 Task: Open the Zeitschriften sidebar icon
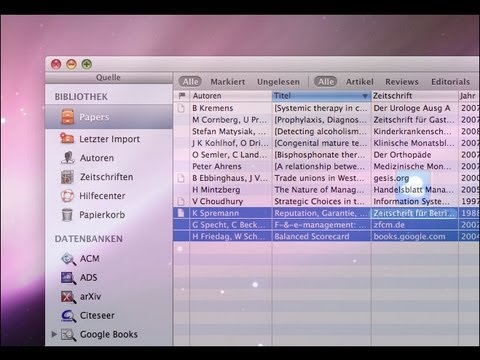(67, 177)
